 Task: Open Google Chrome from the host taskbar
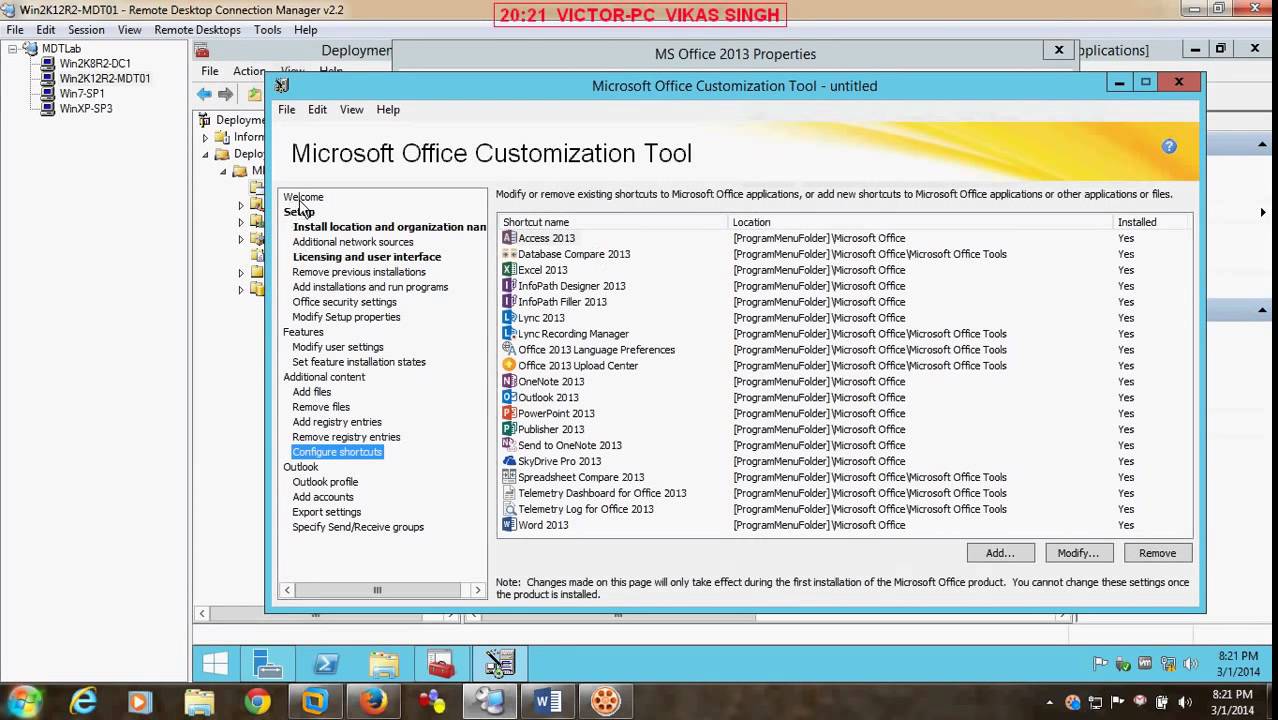coord(257,702)
